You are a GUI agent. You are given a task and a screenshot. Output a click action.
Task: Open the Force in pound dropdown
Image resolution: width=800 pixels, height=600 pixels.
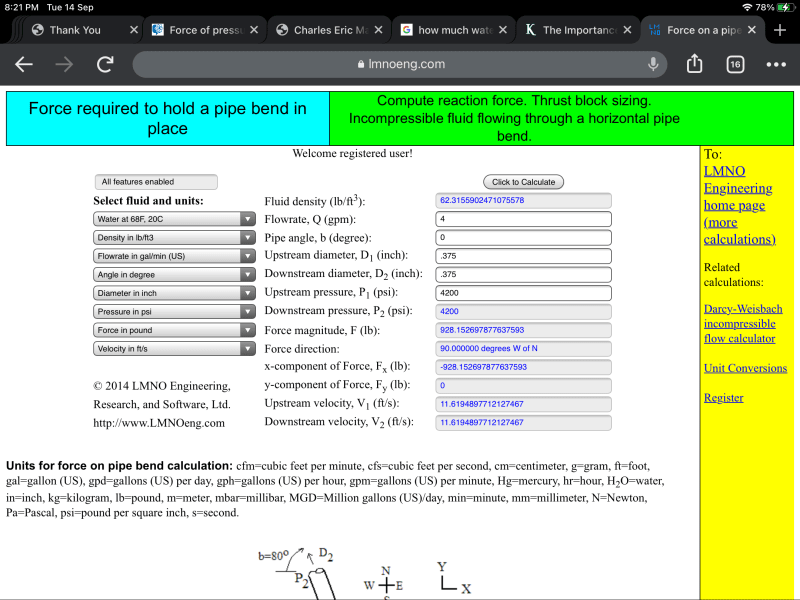[x=174, y=330]
